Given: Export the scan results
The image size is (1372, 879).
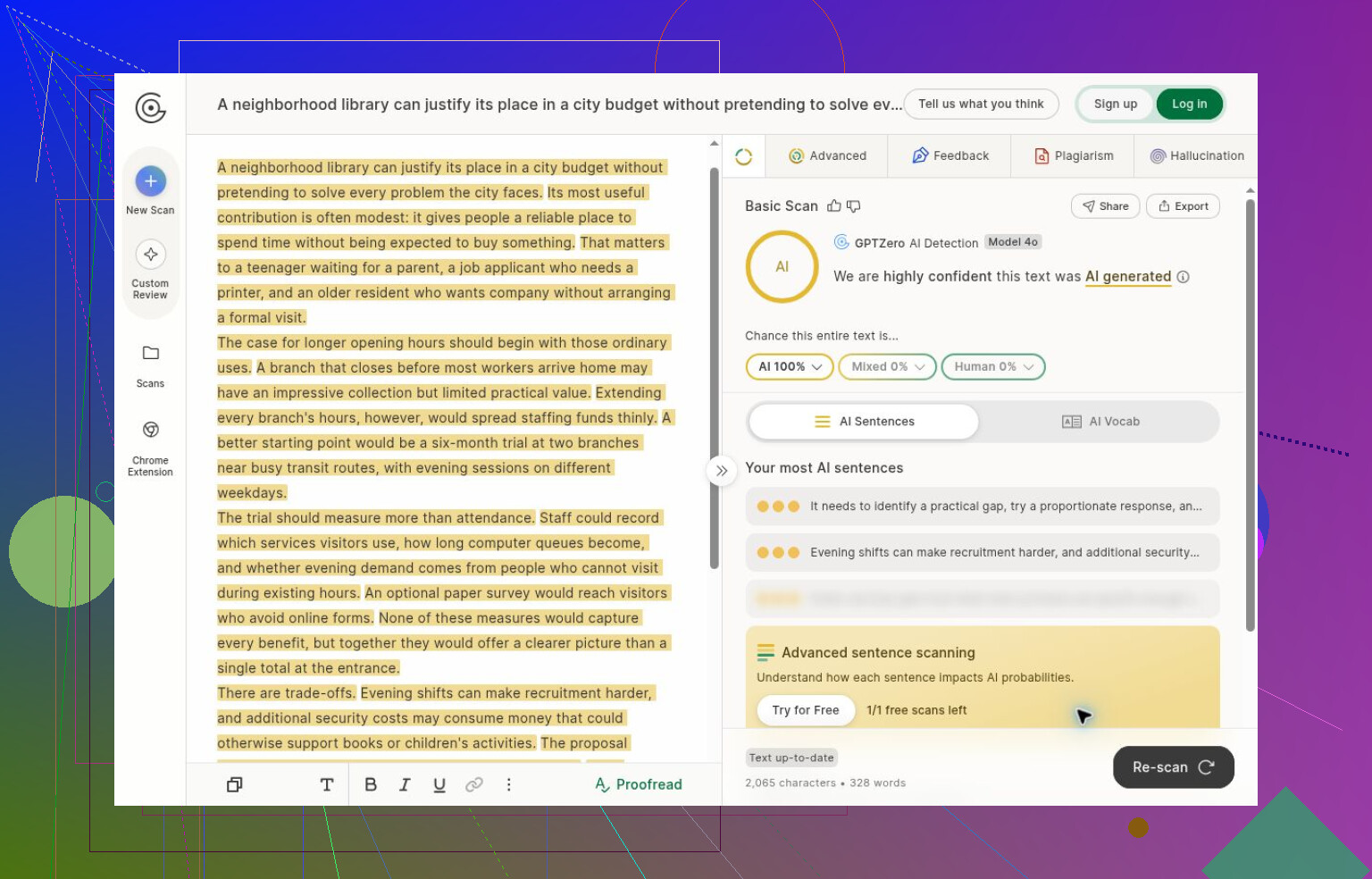Looking at the screenshot, I should (1183, 206).
